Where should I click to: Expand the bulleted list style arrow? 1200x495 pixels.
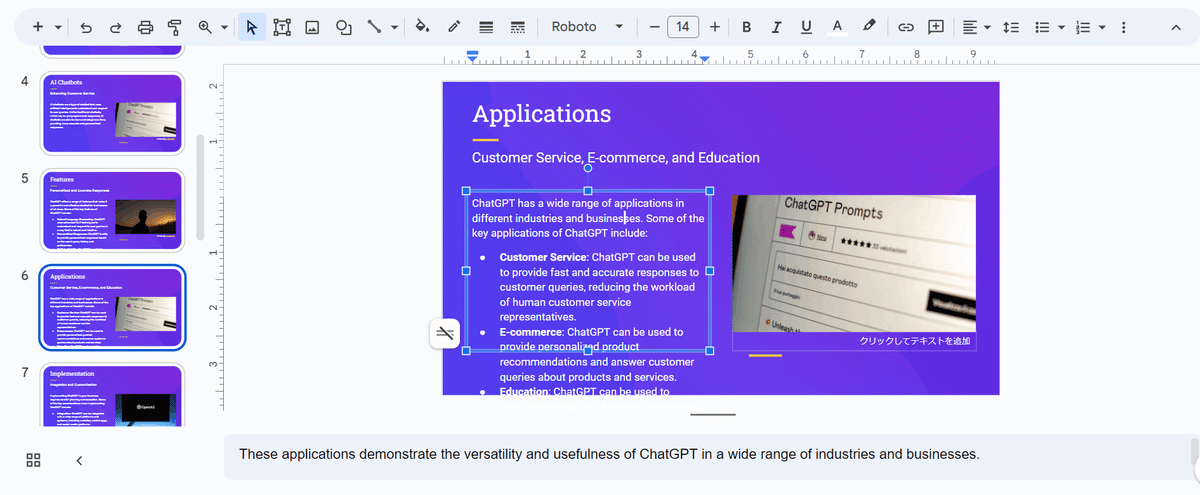[1061, 27]
